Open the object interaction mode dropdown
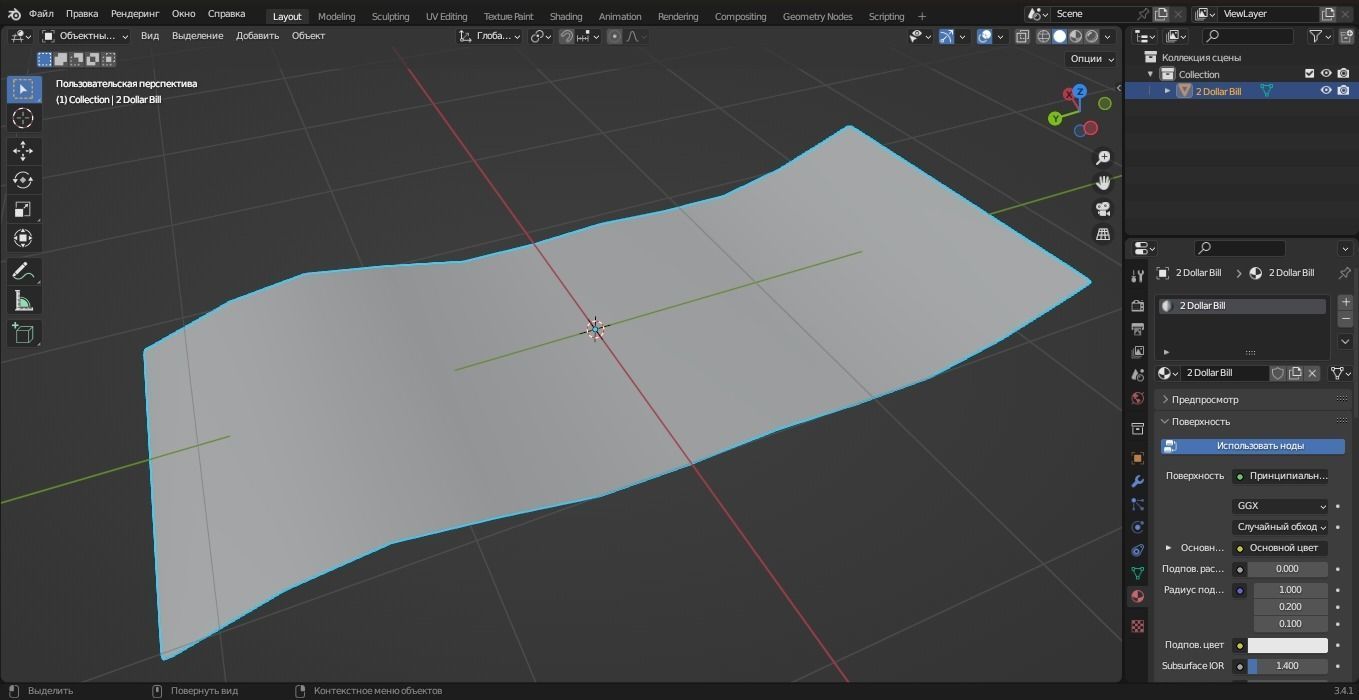The image size is (1359, 700). (x=85, y=36)
